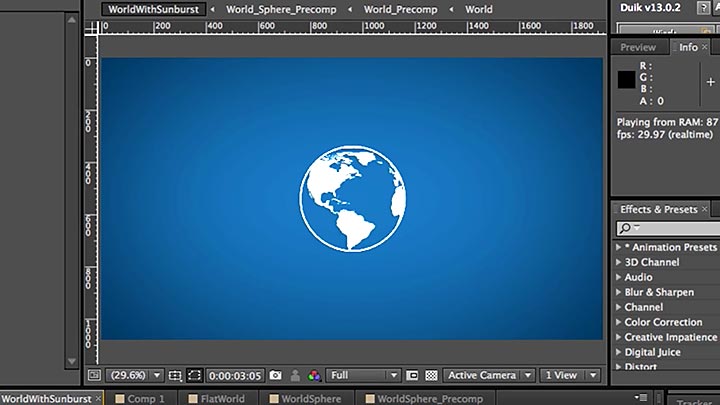Take a snapshot with the camera icon
Image resolution: width=720 pixels, height=405 pixels.
pos(276,375)
